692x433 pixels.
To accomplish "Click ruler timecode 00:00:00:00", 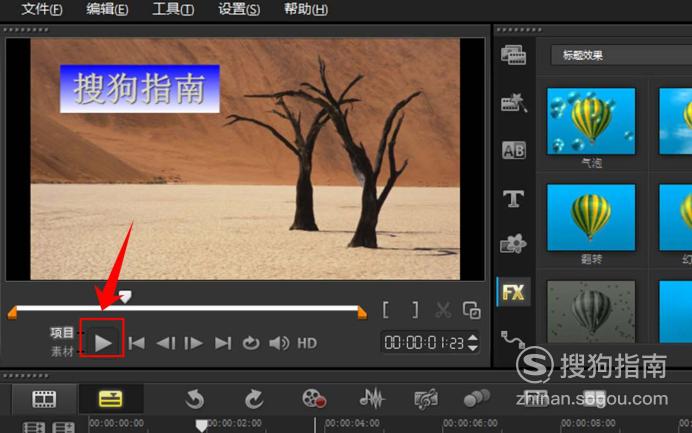I will point(117,423).
